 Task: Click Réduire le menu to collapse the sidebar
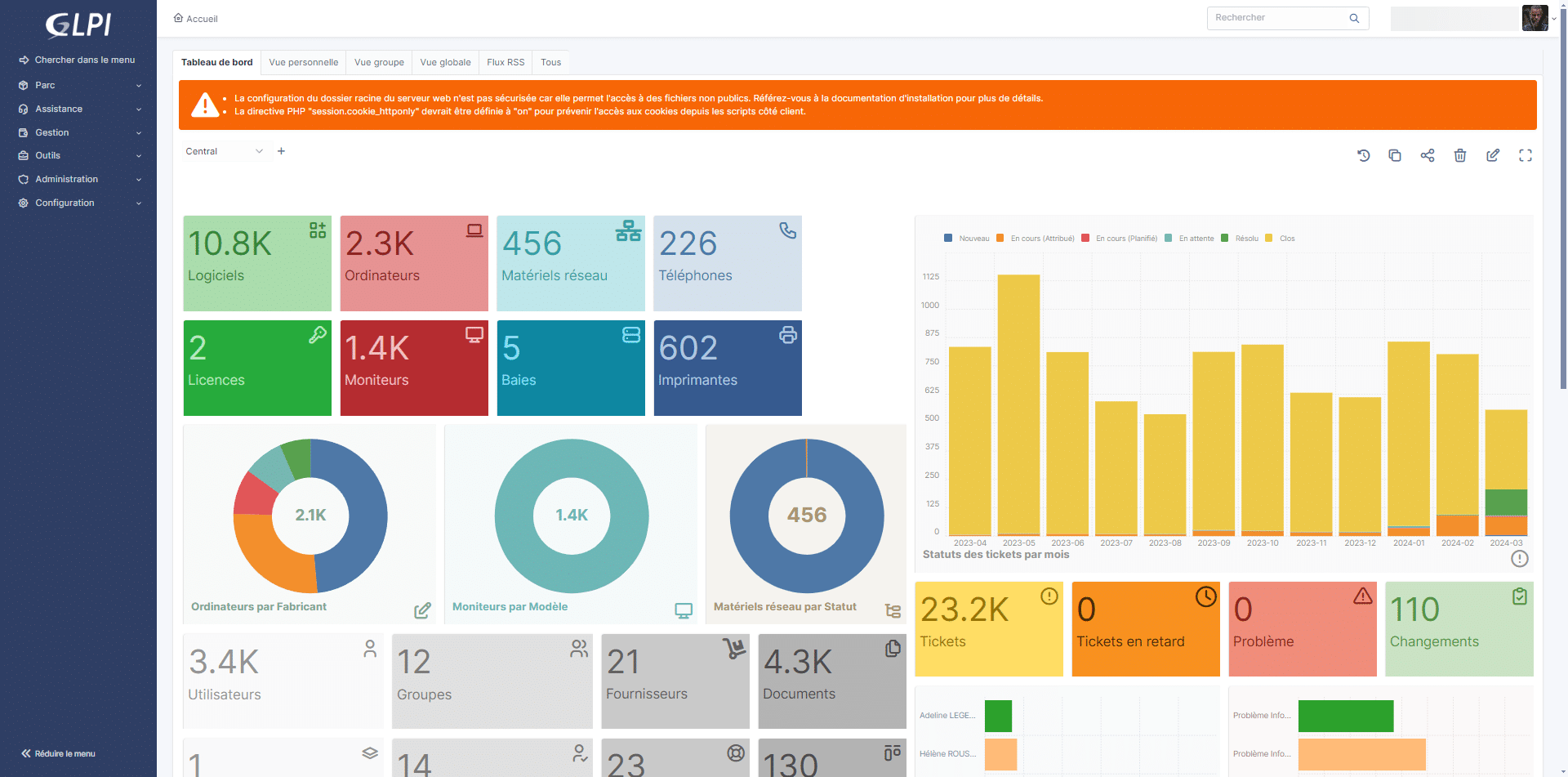pos(58,753)
